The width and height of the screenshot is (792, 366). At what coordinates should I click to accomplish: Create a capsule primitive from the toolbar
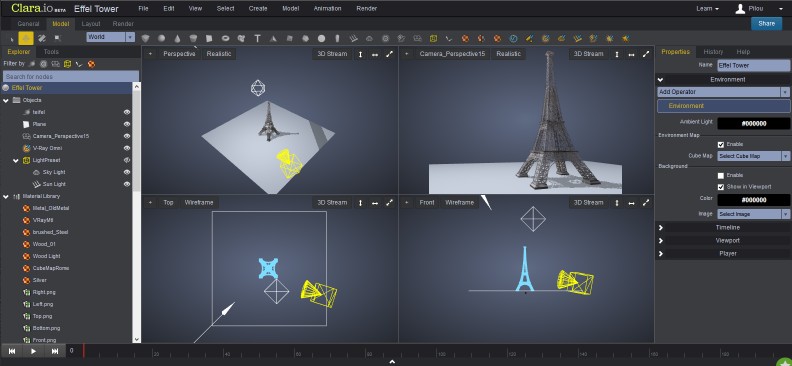[337, 38]
